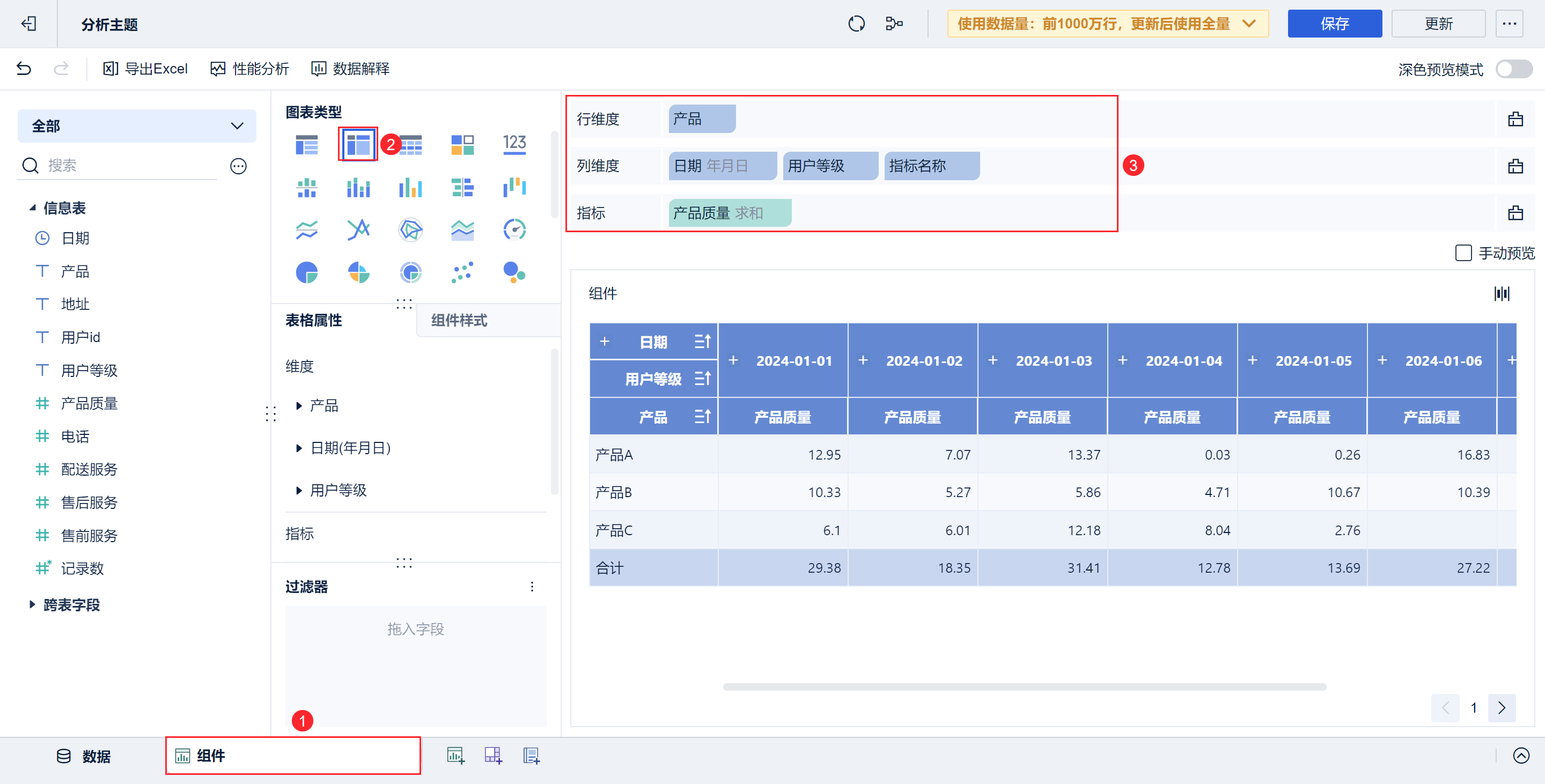This screenshot has width=1545, height=784.
Task: Switch to the 数据 tab at bottom left
Action: [x=96, y=756]
